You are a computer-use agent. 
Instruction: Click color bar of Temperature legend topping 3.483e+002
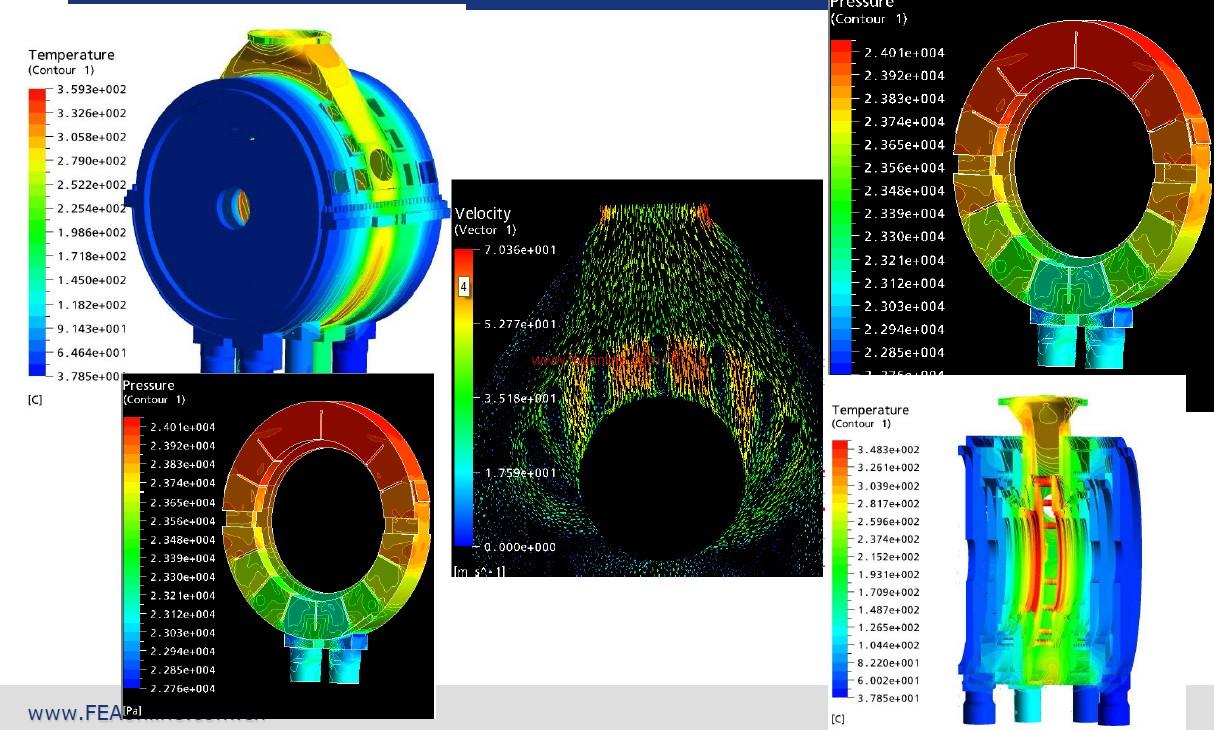click(840, 569)
